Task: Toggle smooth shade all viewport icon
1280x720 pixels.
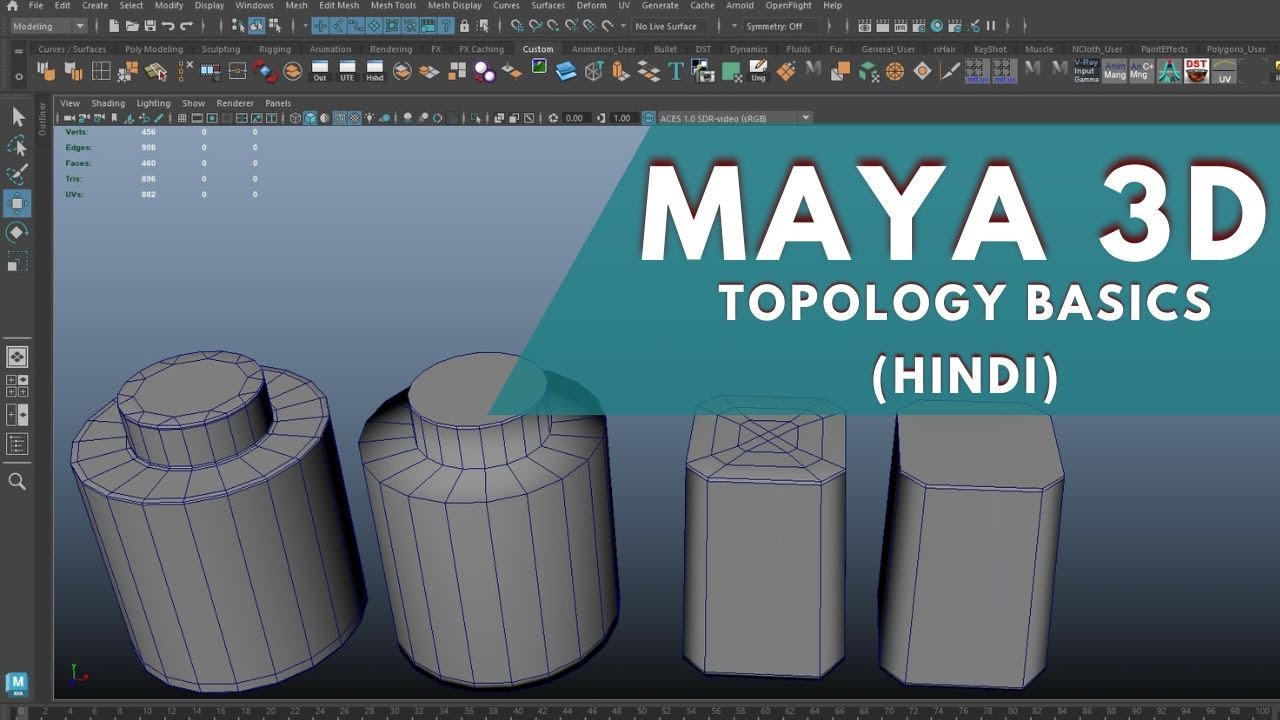Action: tap(310, 118)
